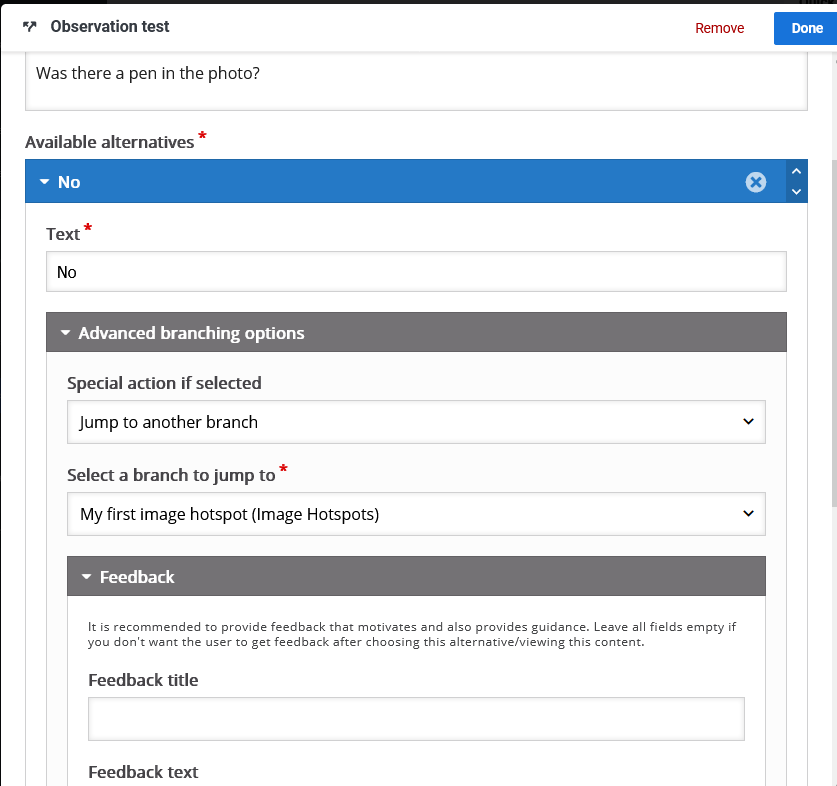Click the 'Special action if selected' label
The width and height of the screenshot is (837, 786).
pyautogui.click(x=164, y=383)
